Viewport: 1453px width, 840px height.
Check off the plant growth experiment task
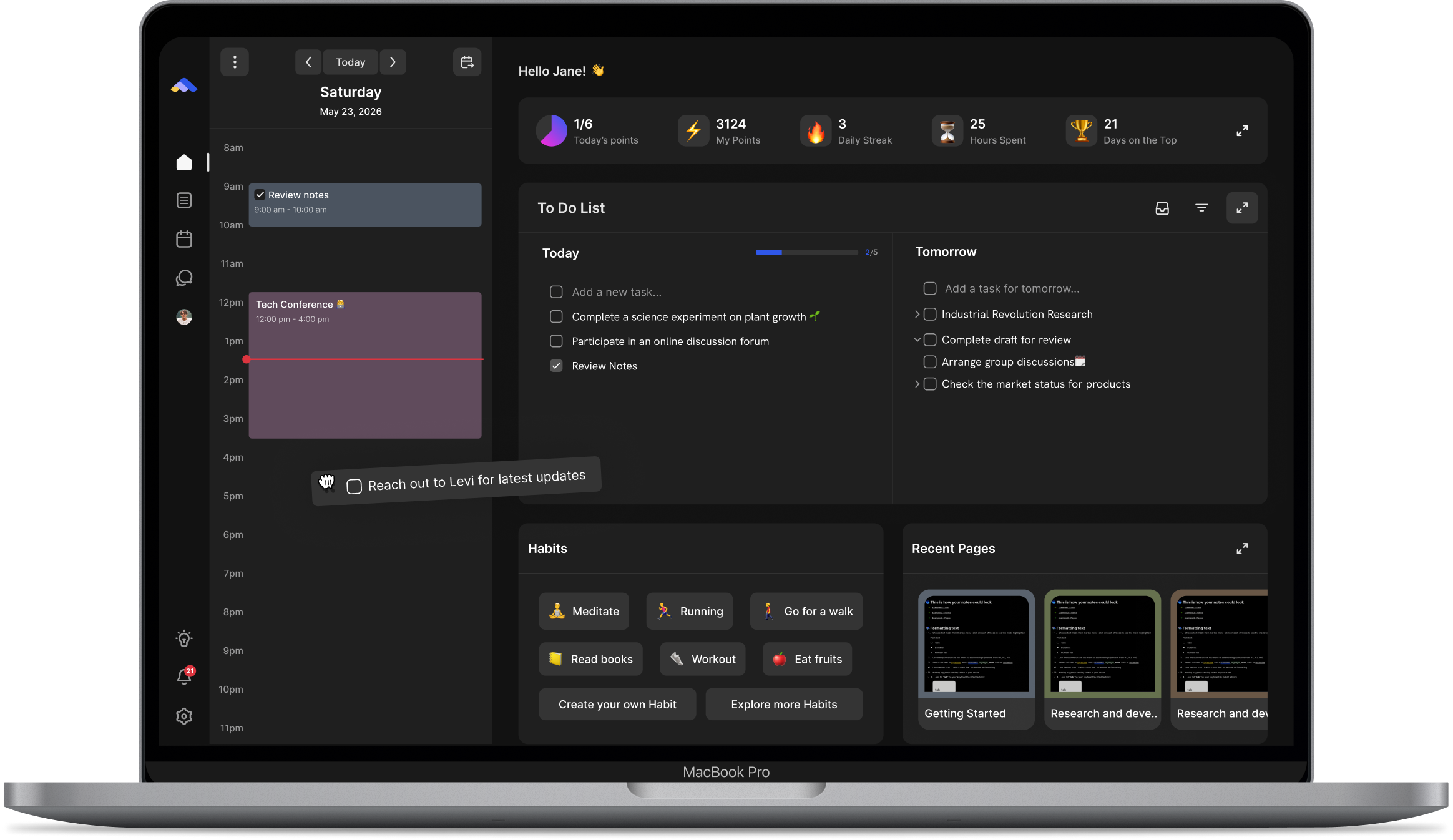(556, 316)
